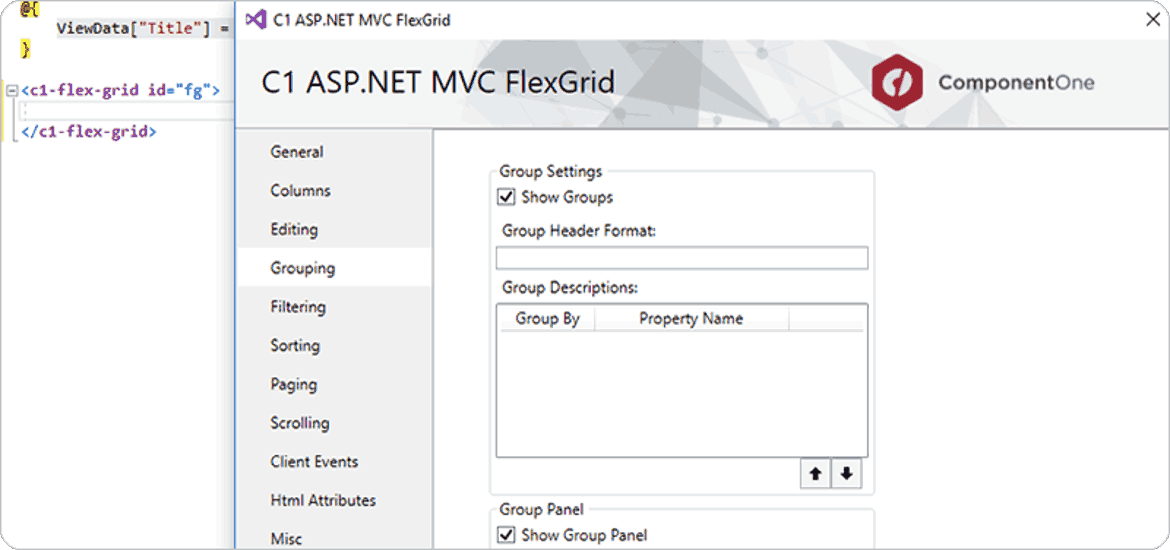Switch to the Paging tab
This screenshot has width=1170, height=550.
334,384
